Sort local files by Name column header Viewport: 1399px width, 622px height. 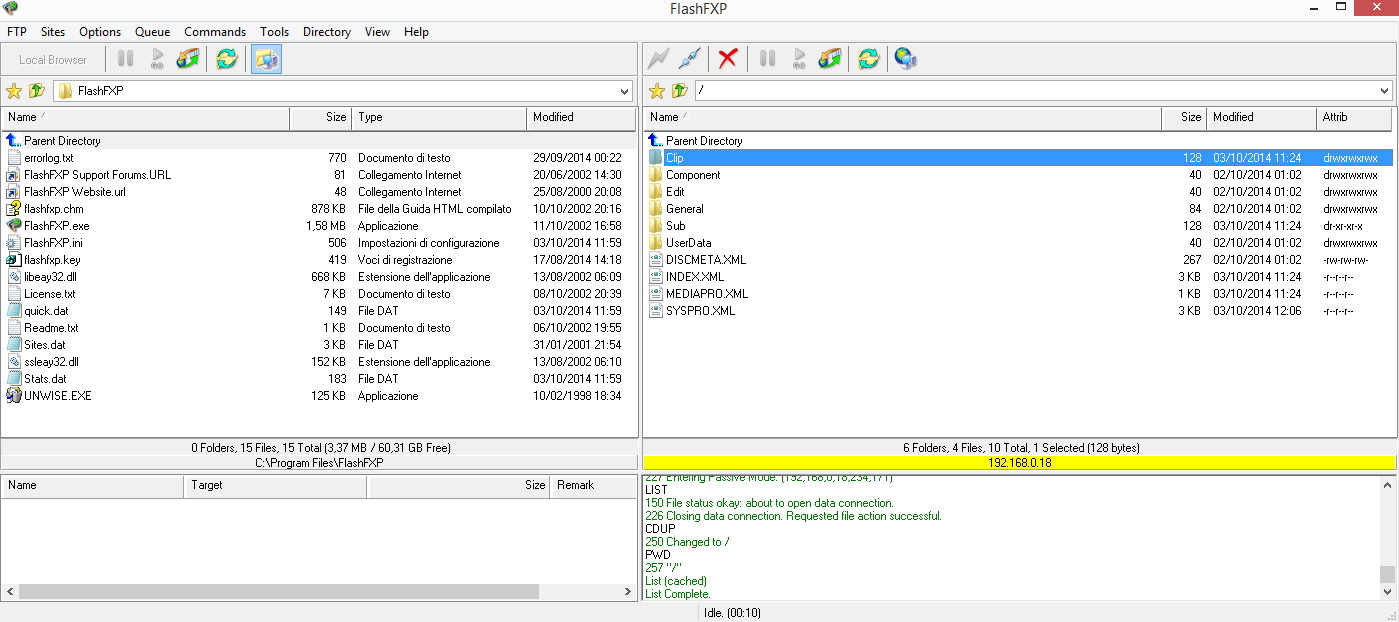(x=146, y=118)
